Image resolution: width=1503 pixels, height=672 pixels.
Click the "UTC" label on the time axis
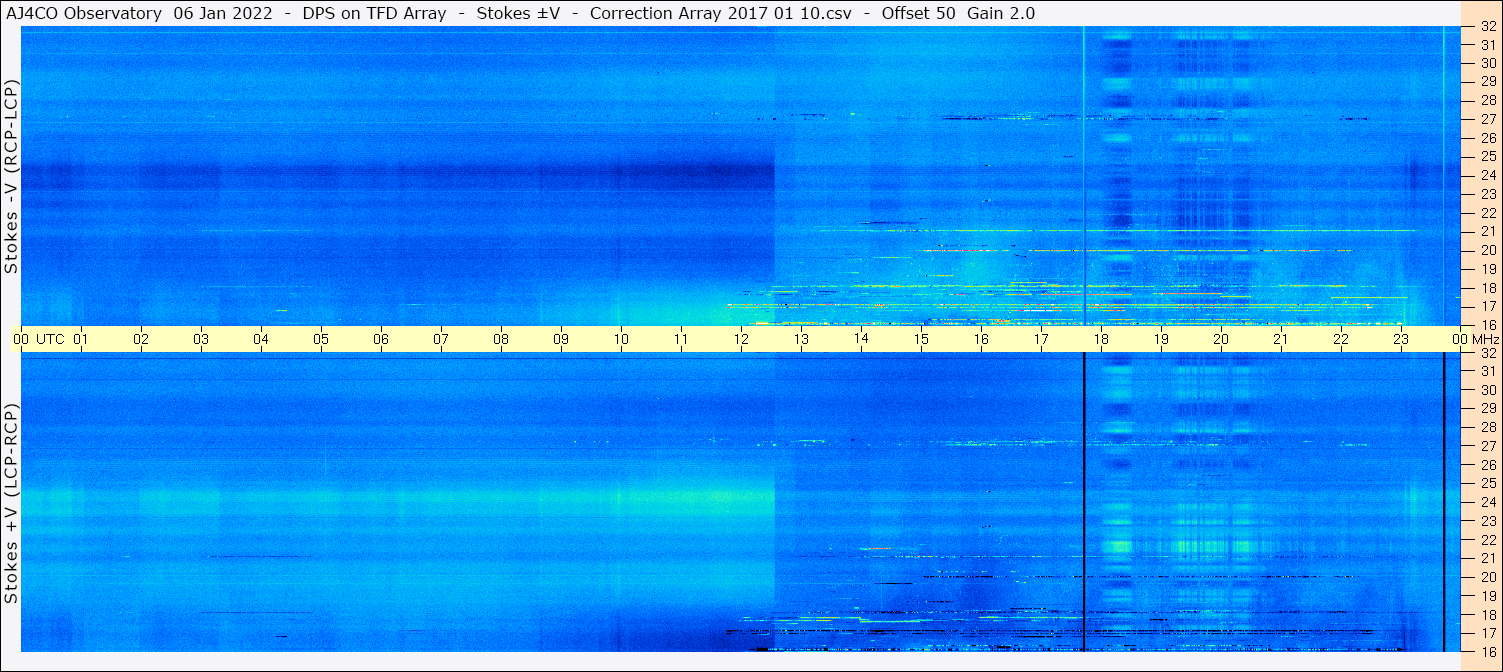pos(49,339)
